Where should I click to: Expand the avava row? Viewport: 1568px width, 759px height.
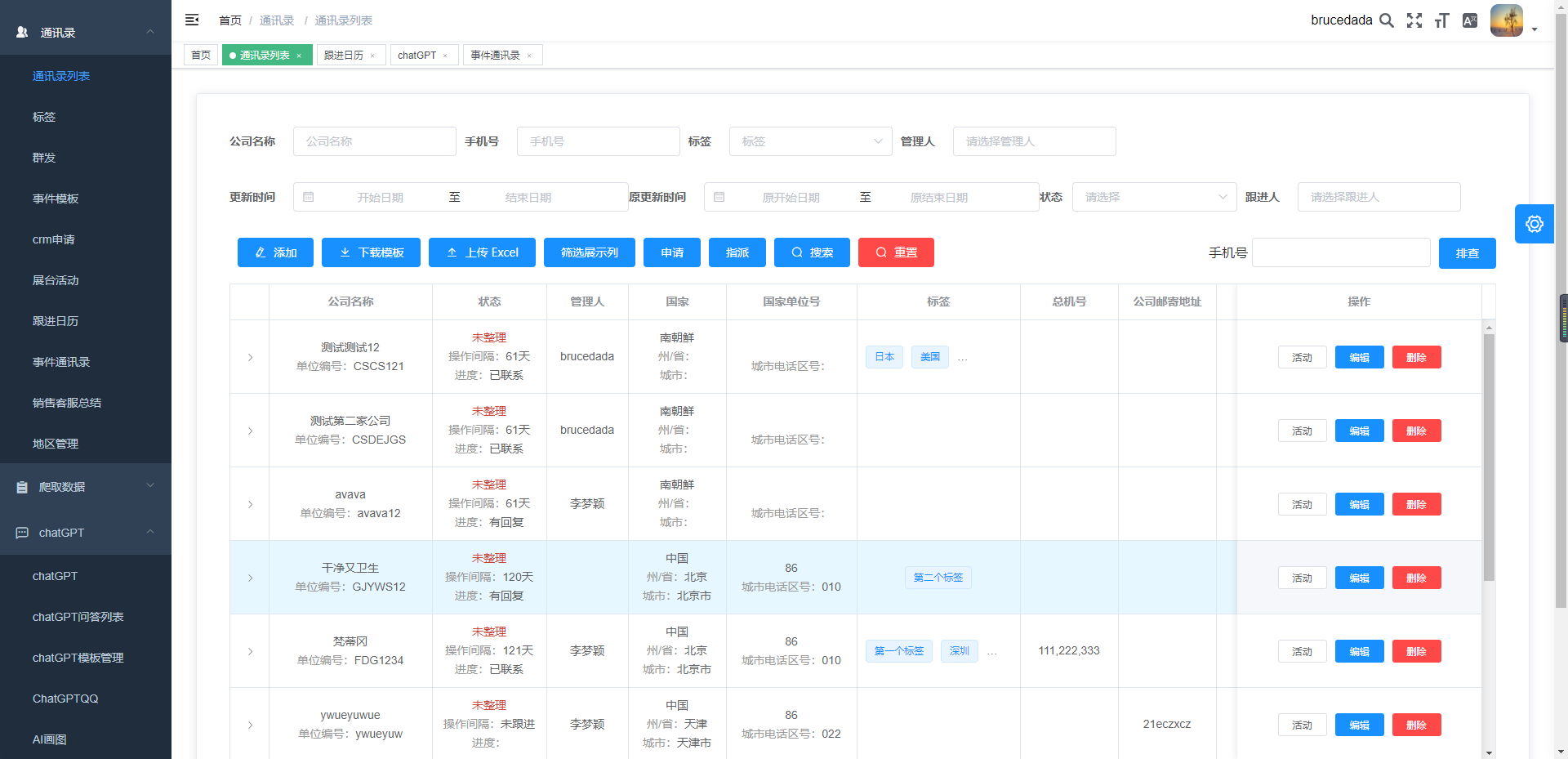pyautogui.click(x=251, y=504)
